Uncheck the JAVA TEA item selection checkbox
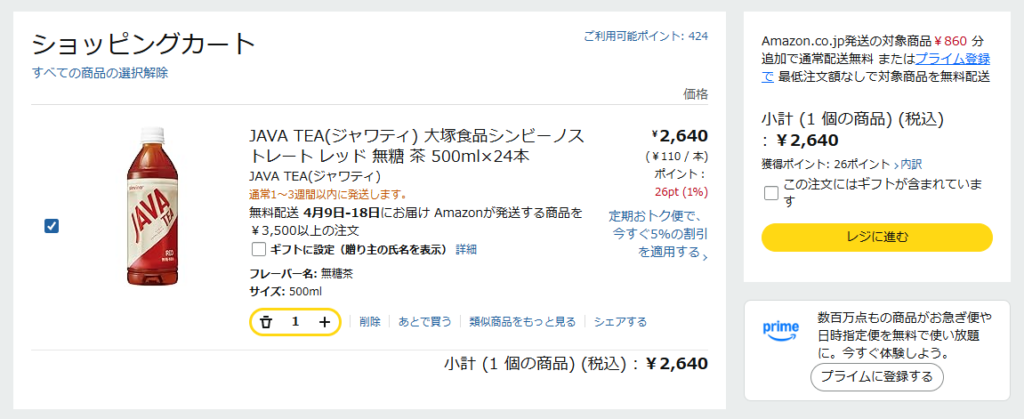The height and width of the screenshot is (419, 1024). click(x=52, y=226)
